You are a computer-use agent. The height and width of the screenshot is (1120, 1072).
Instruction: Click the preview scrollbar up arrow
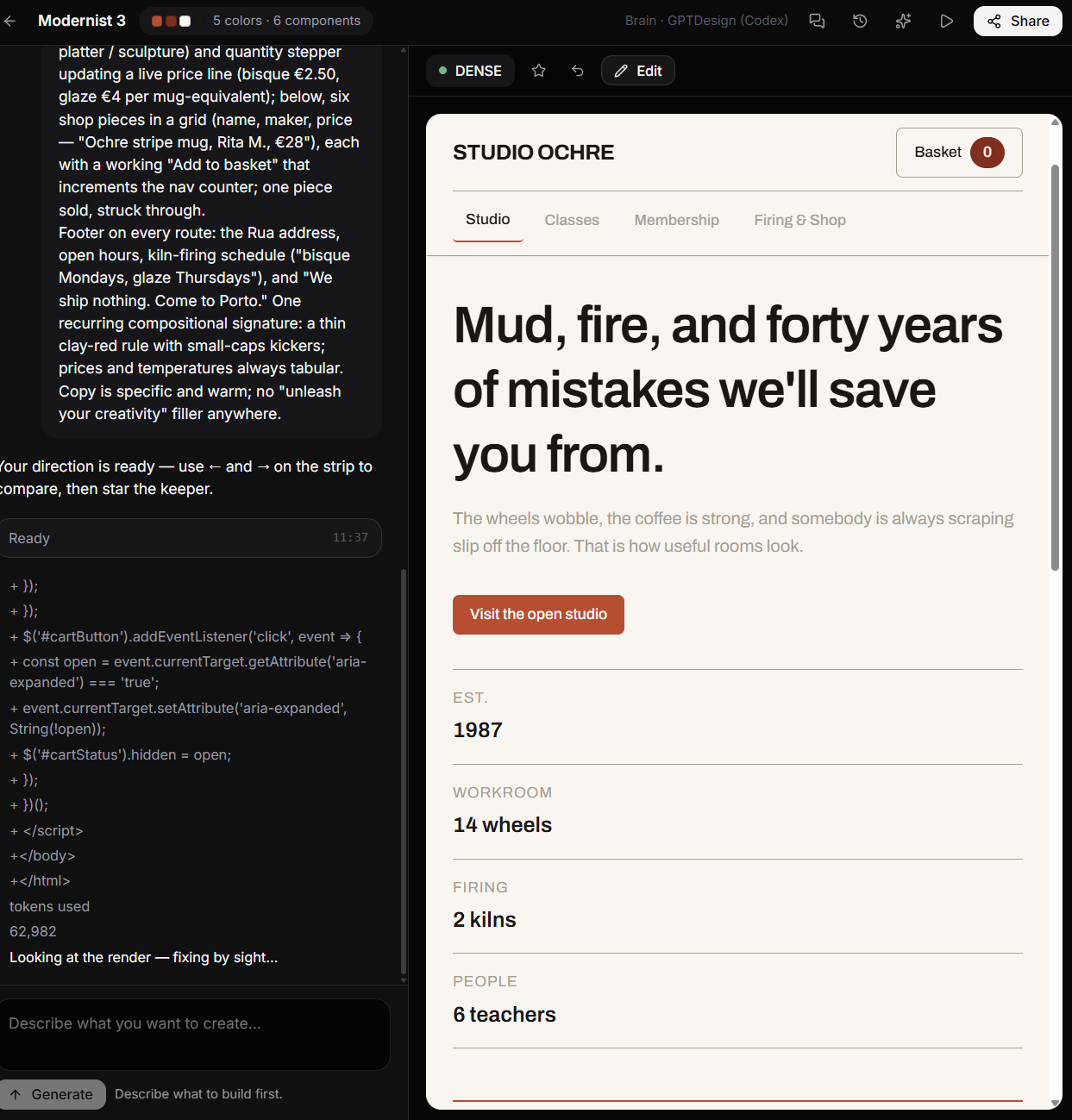[x=1055, y=122]
